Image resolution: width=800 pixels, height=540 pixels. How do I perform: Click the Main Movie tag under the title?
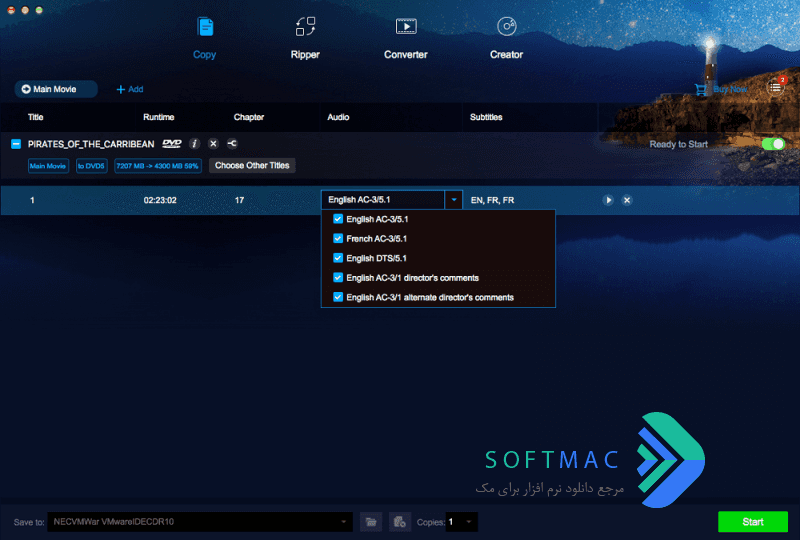coord(48,166)
